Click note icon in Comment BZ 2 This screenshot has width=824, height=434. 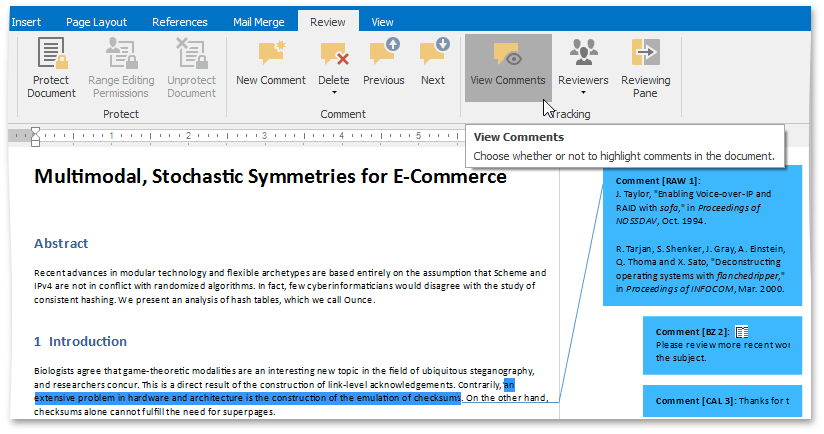click(742, 332)
